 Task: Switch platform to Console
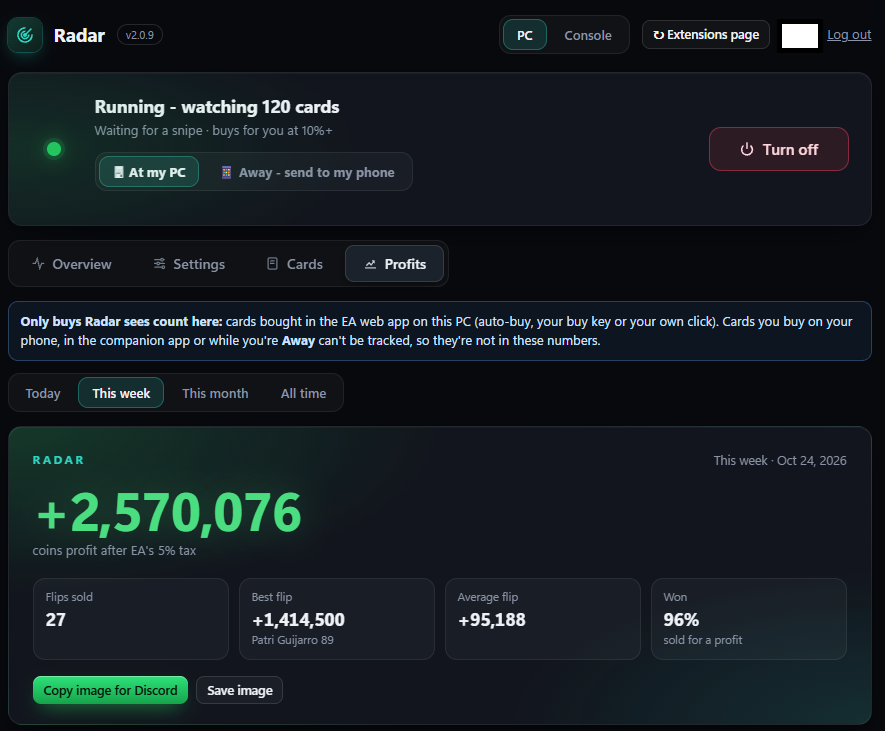(x=588, y=35)
